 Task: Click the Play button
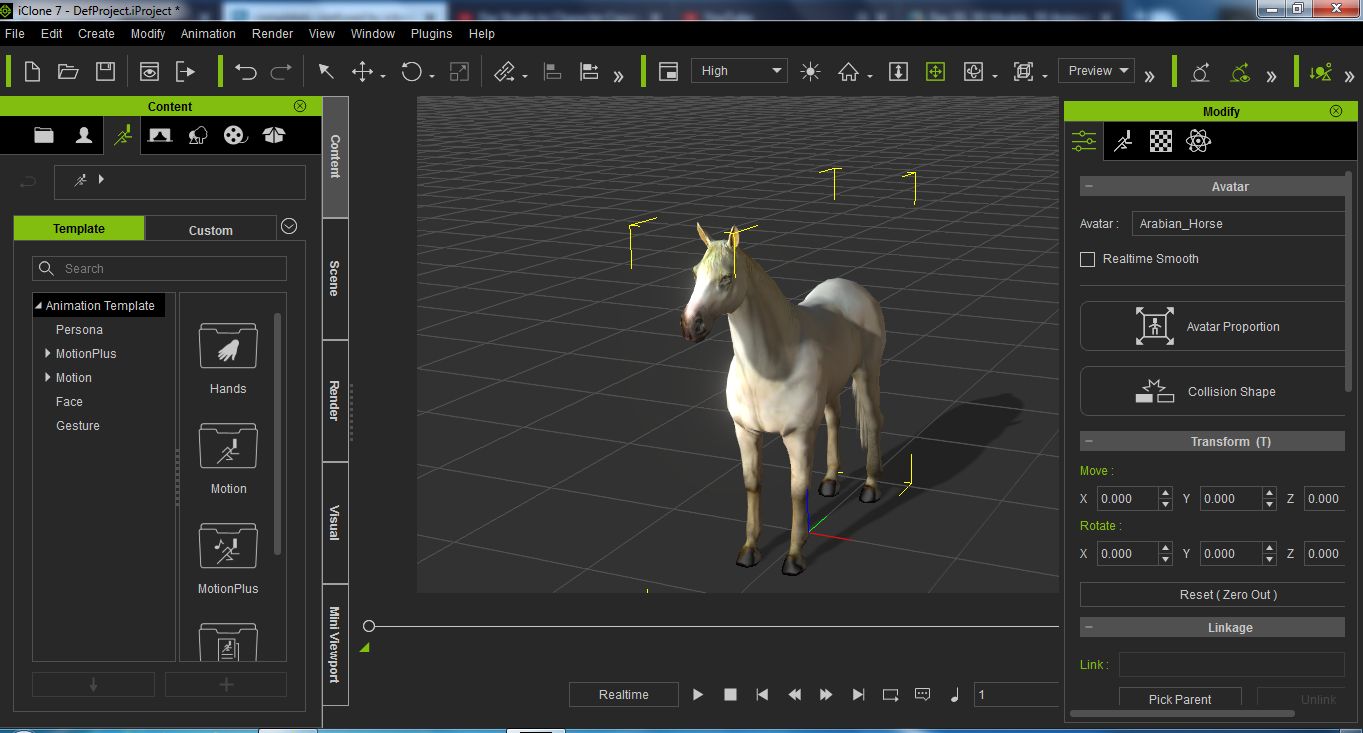(x=698, y=694)
